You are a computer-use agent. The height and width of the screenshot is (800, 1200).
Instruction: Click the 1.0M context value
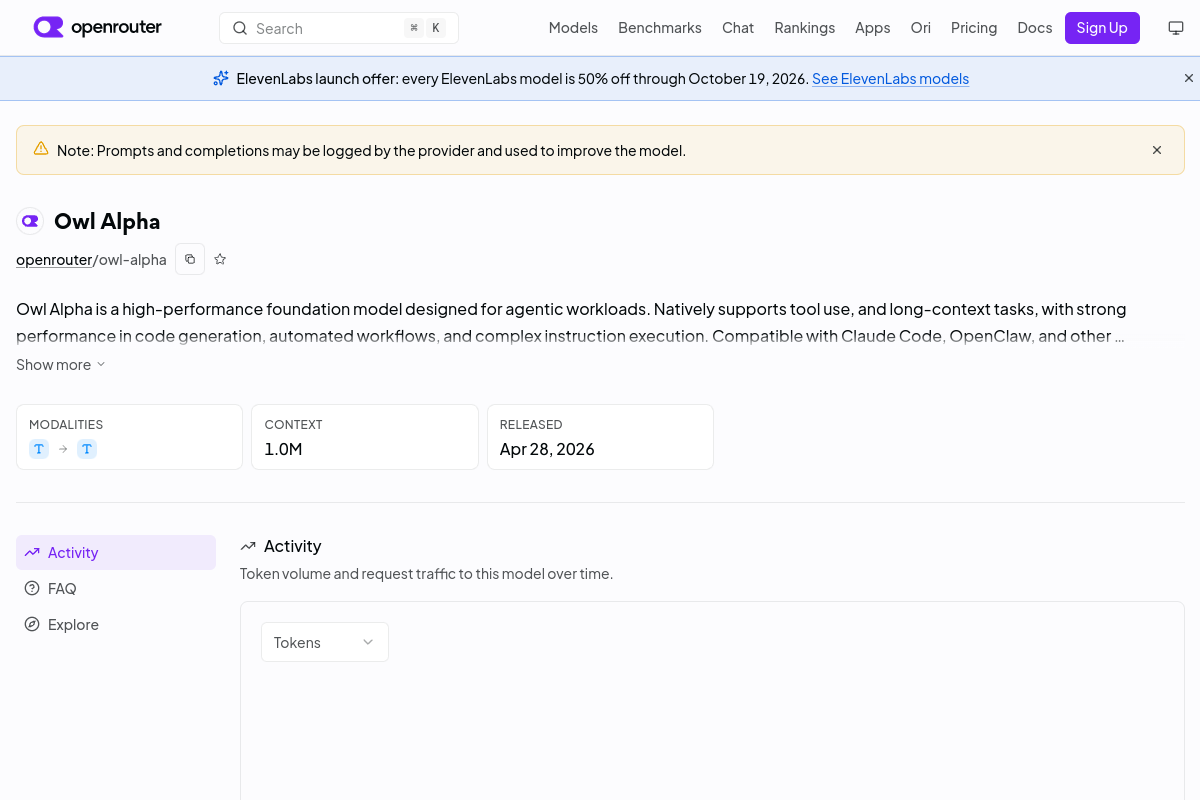283,449
